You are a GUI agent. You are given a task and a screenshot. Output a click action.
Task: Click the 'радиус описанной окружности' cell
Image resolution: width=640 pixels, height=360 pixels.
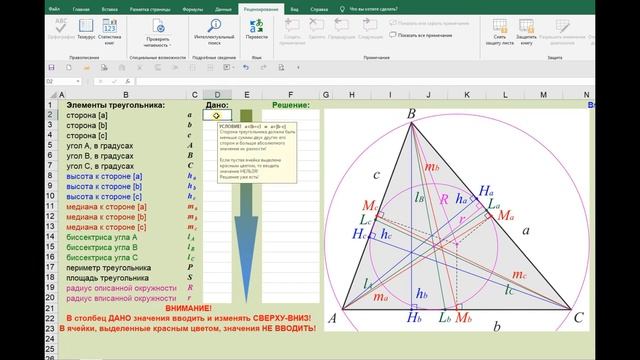pyautogui.click(x=121, y=288)
